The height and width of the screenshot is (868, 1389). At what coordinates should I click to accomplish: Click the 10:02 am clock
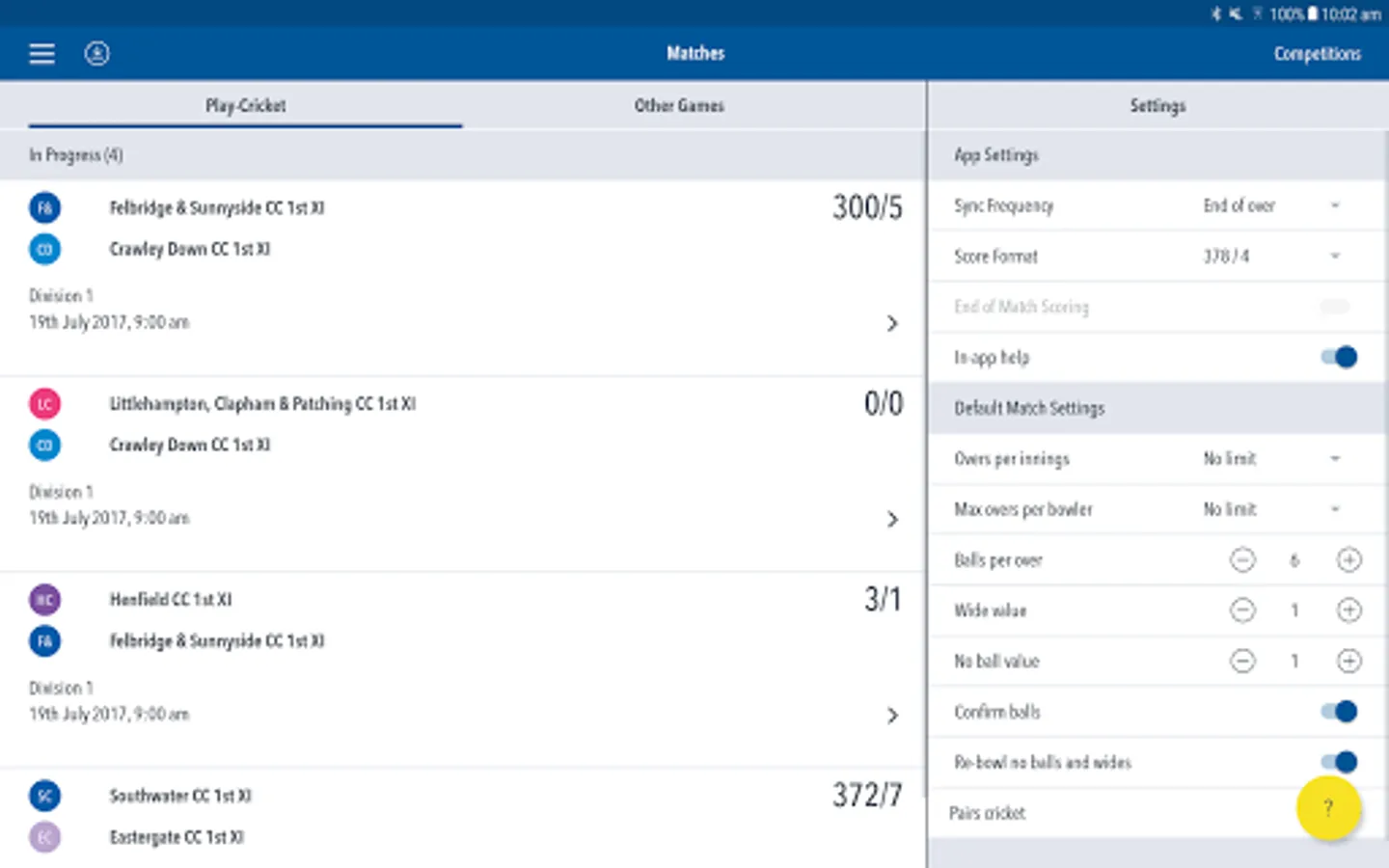tap(1350, 14)
